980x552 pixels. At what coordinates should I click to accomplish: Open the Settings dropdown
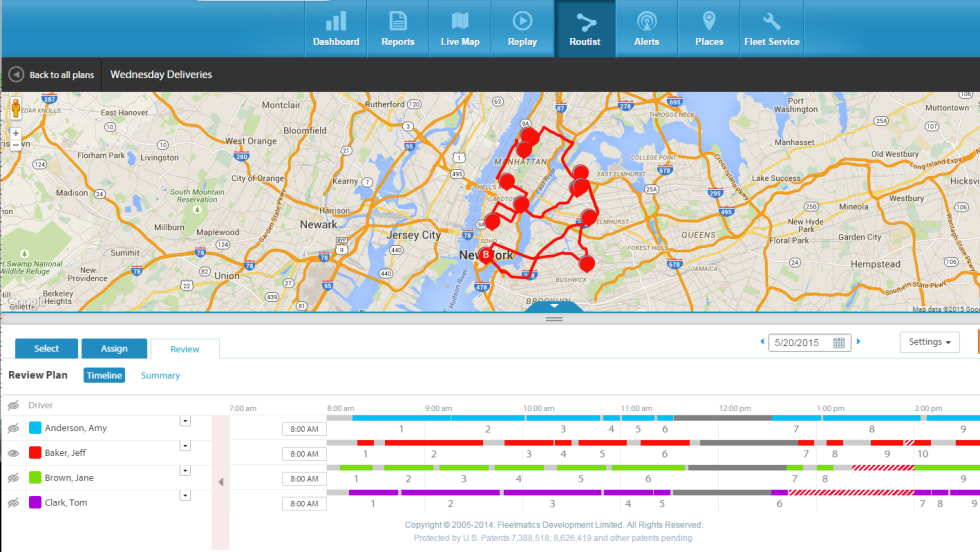coord(929,342)
